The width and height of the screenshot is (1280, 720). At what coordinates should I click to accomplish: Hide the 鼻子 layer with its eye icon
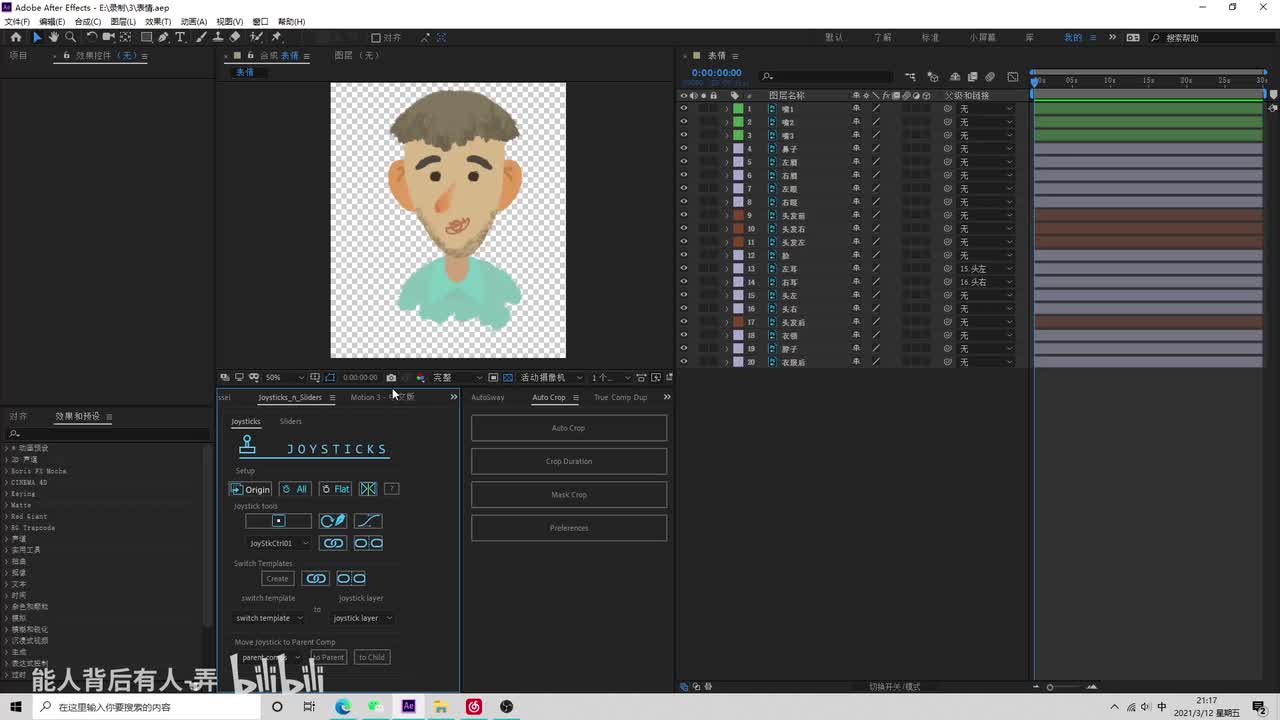tap(684, 149)
